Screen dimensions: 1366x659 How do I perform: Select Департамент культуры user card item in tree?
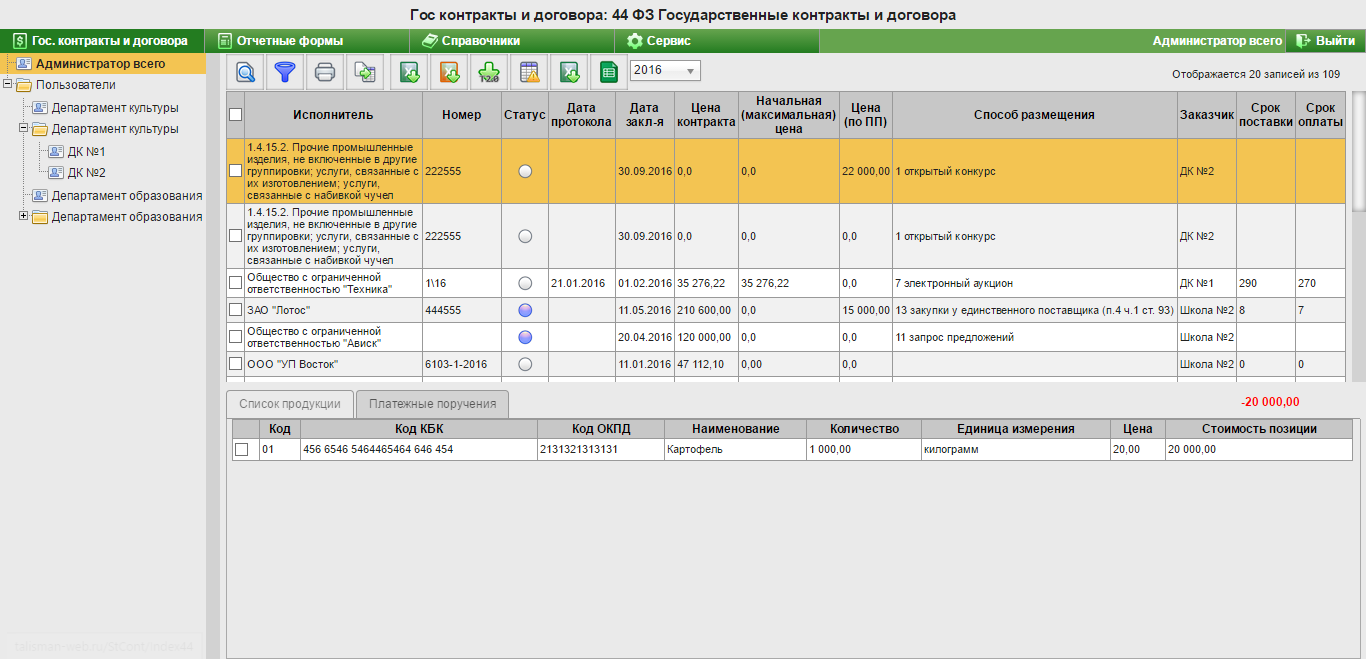tap(115, 107)
